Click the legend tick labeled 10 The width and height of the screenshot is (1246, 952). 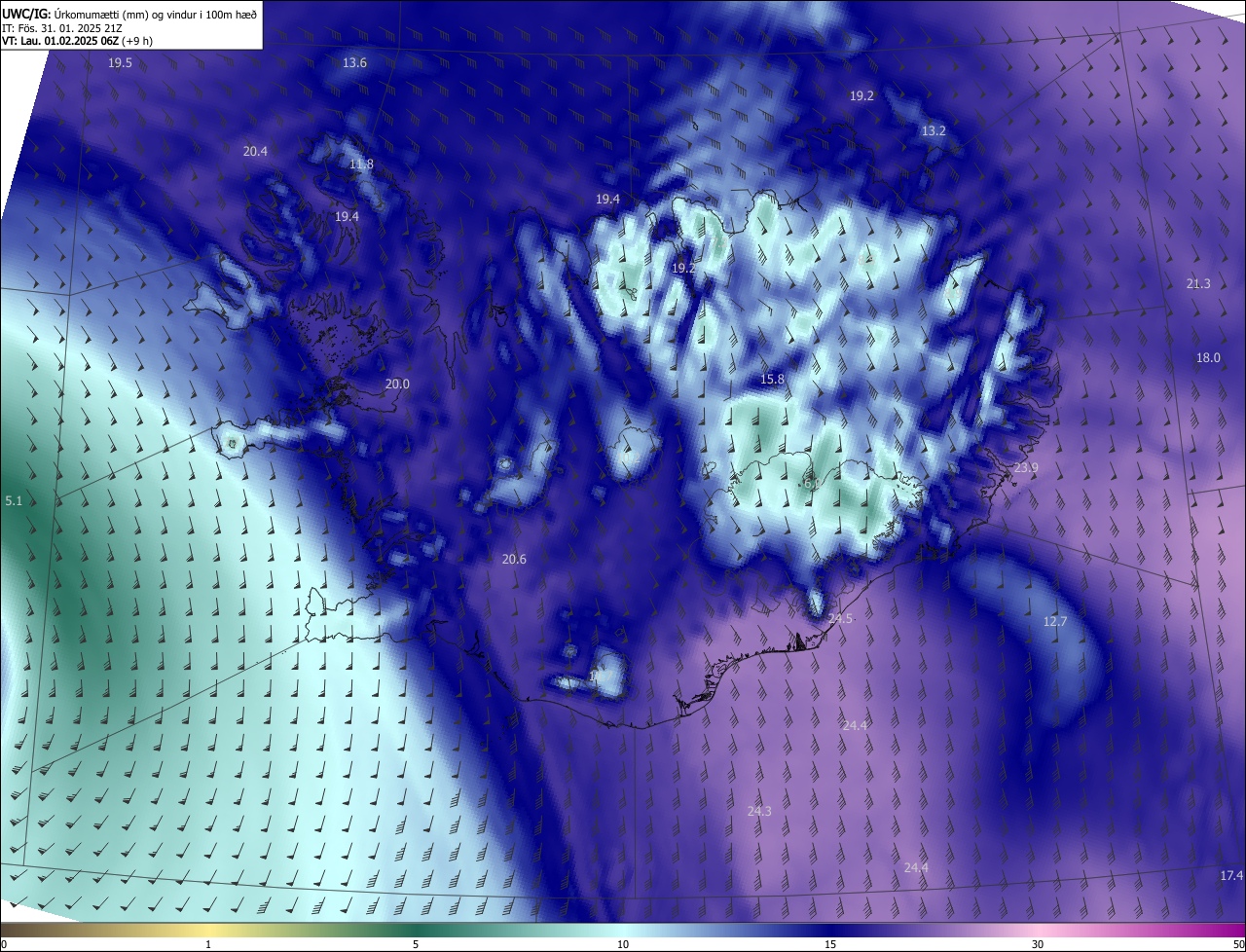[x=623, y=944]
